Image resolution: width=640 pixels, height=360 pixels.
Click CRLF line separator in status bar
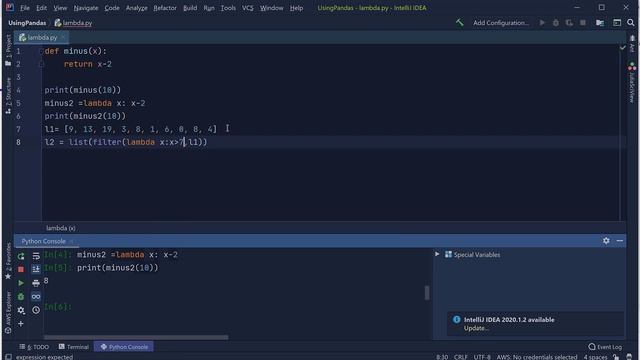point(460,357)
